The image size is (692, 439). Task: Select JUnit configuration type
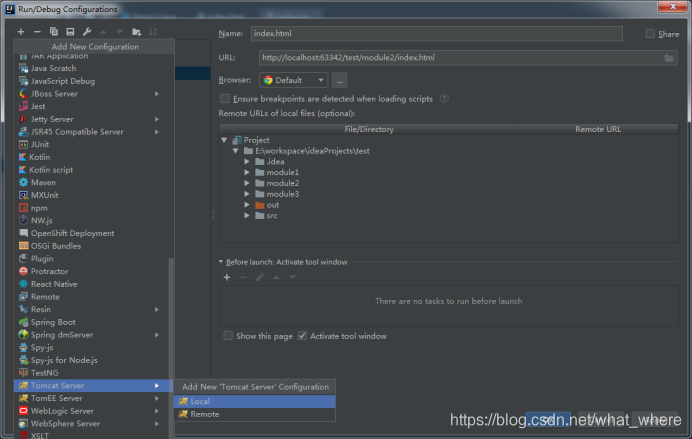tap(94, 144)
